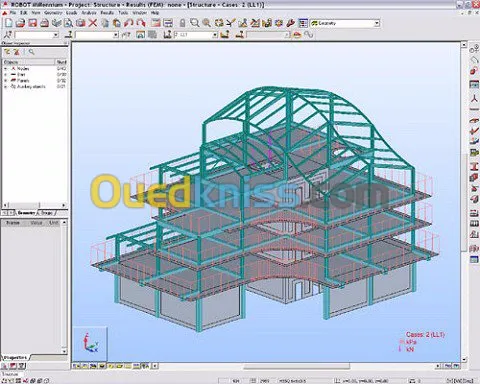Click the red Save floppy disk icon
Viewport: 480px width, 384px height.
pyautogui.click(x=32, y=23)
